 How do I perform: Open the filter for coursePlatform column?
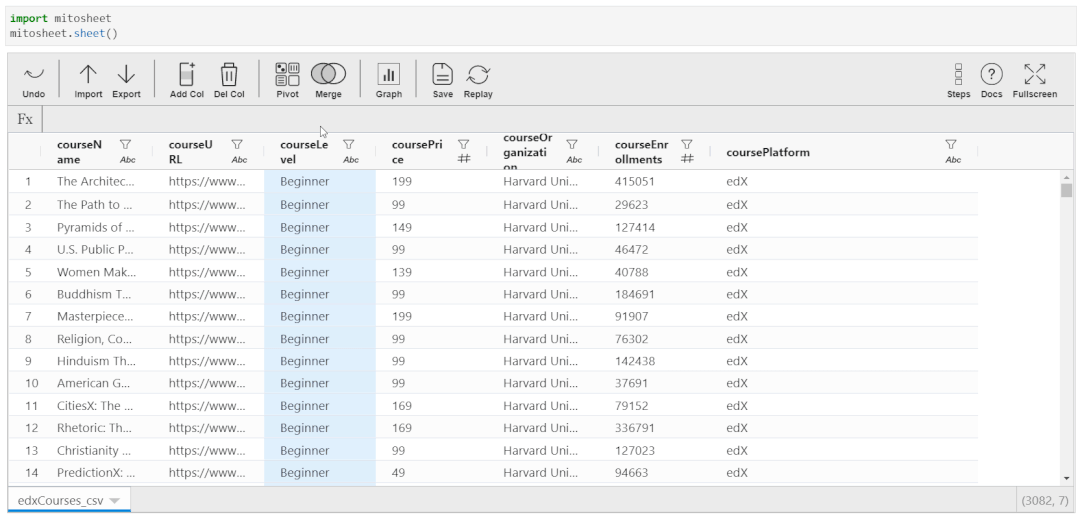pyautogui.click(x=951, y=145)
